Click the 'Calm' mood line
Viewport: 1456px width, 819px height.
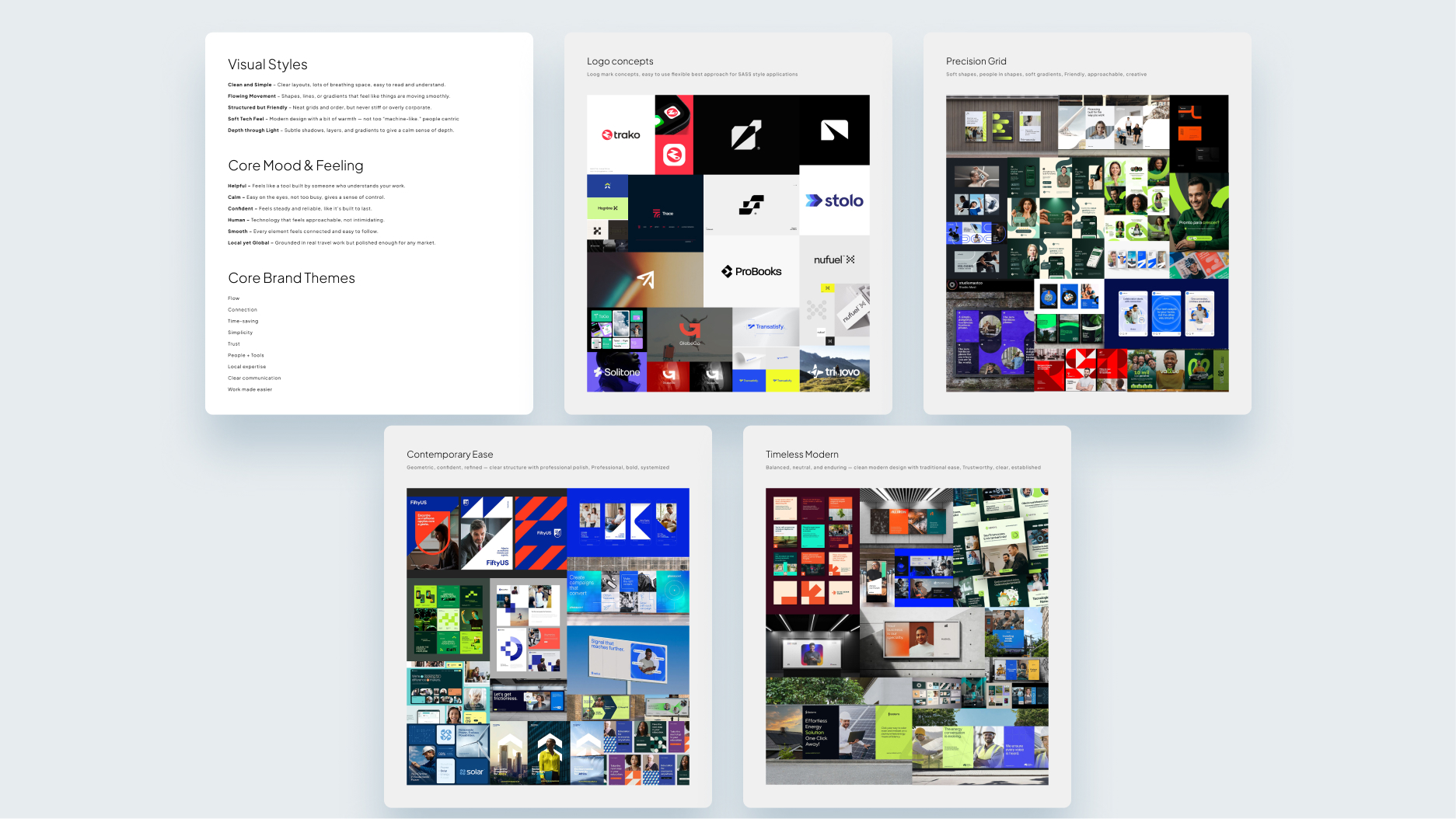306,197
